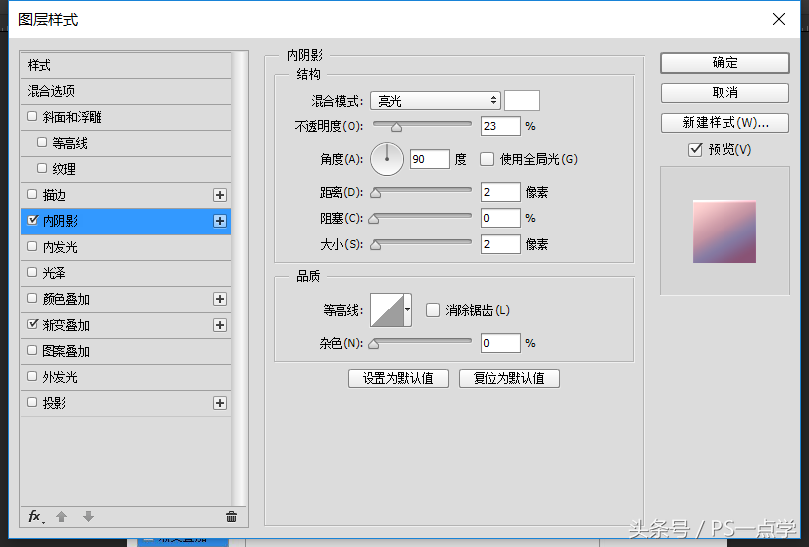Click 设置为默认值 button
Screen dimensions: 809x547
398,378
